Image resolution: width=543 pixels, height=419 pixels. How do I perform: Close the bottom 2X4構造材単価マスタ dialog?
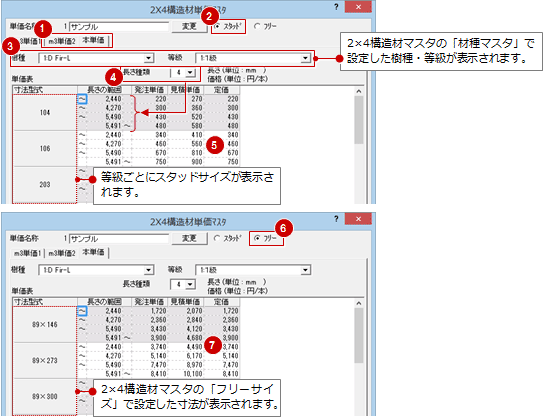[x=358, y=219]
